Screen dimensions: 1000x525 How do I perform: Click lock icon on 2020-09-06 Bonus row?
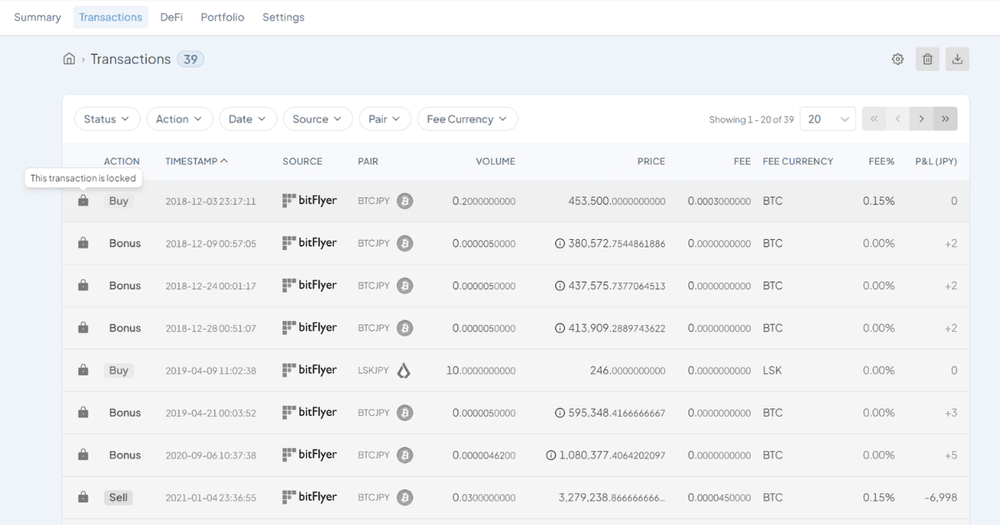(x=83, y=455)
